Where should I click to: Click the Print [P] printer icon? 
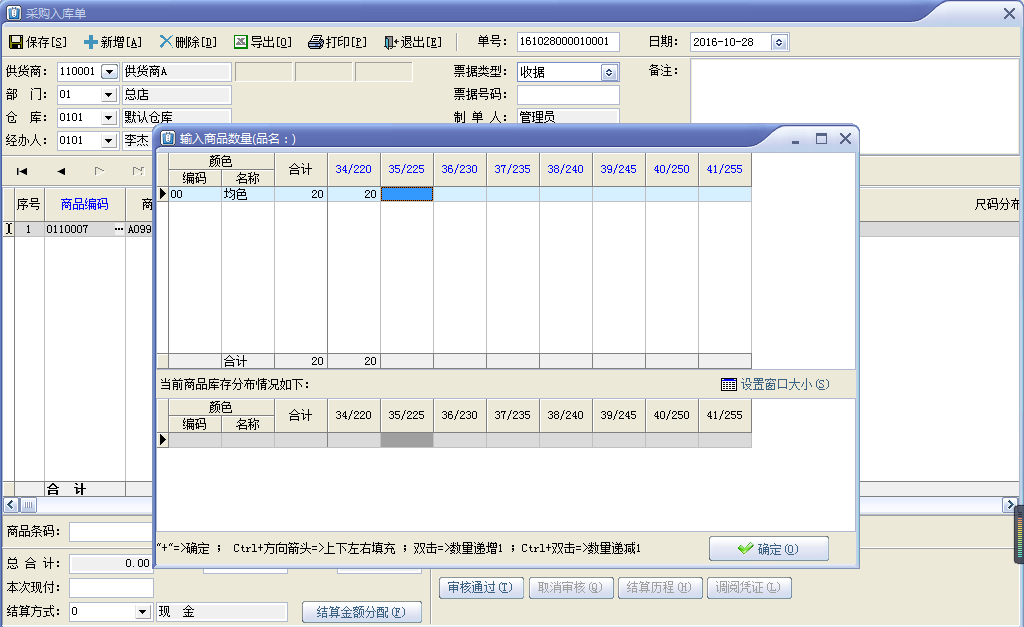(x=315, y=42)
